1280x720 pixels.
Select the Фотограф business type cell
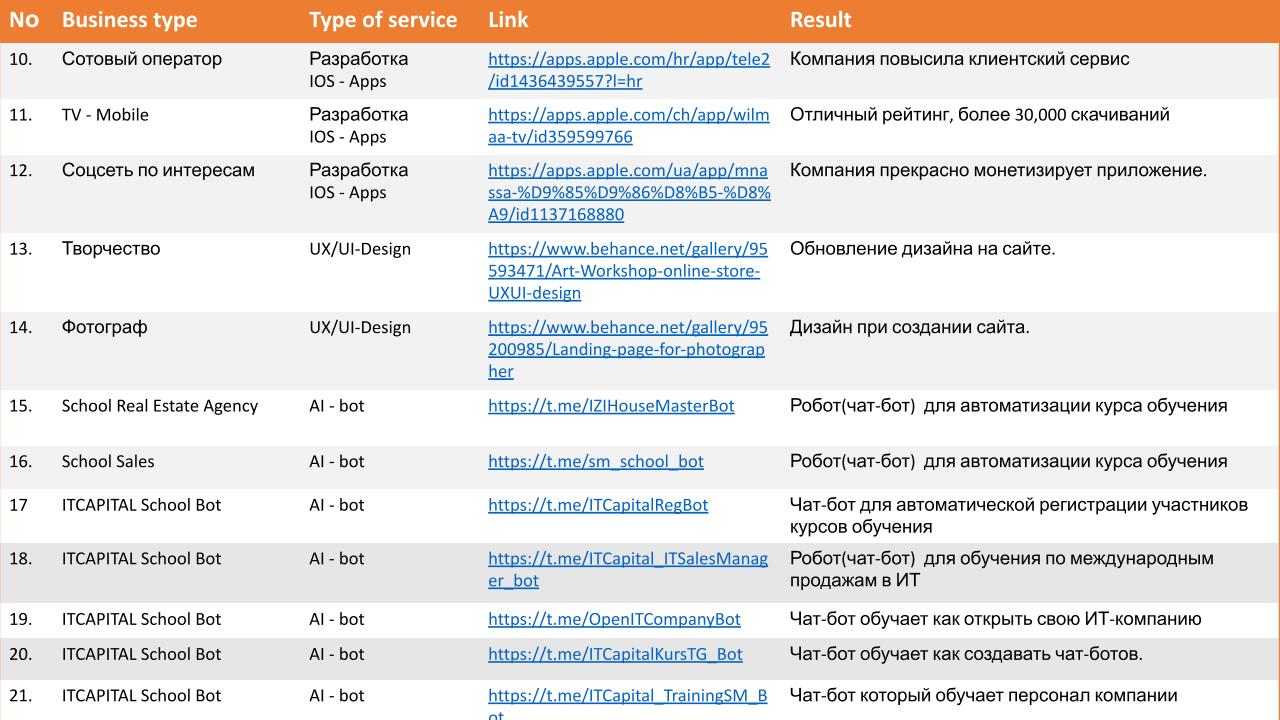tap(104, 328)
